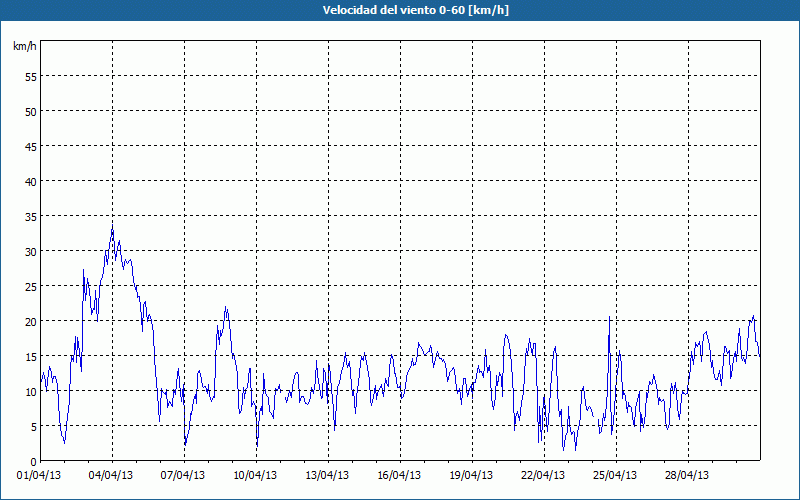Click the 07/04/13 date label
The width and height of the screenshot is (800, 500).
click(x=183, y=476)
